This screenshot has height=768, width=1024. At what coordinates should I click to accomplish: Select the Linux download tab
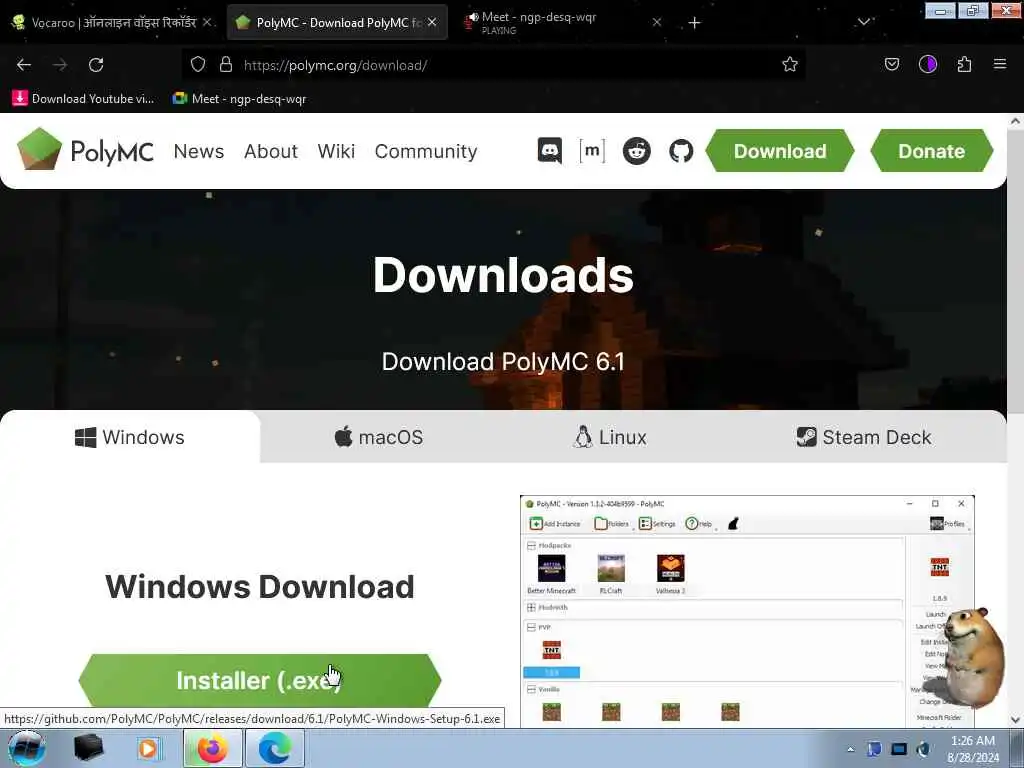tap(609, 437)
